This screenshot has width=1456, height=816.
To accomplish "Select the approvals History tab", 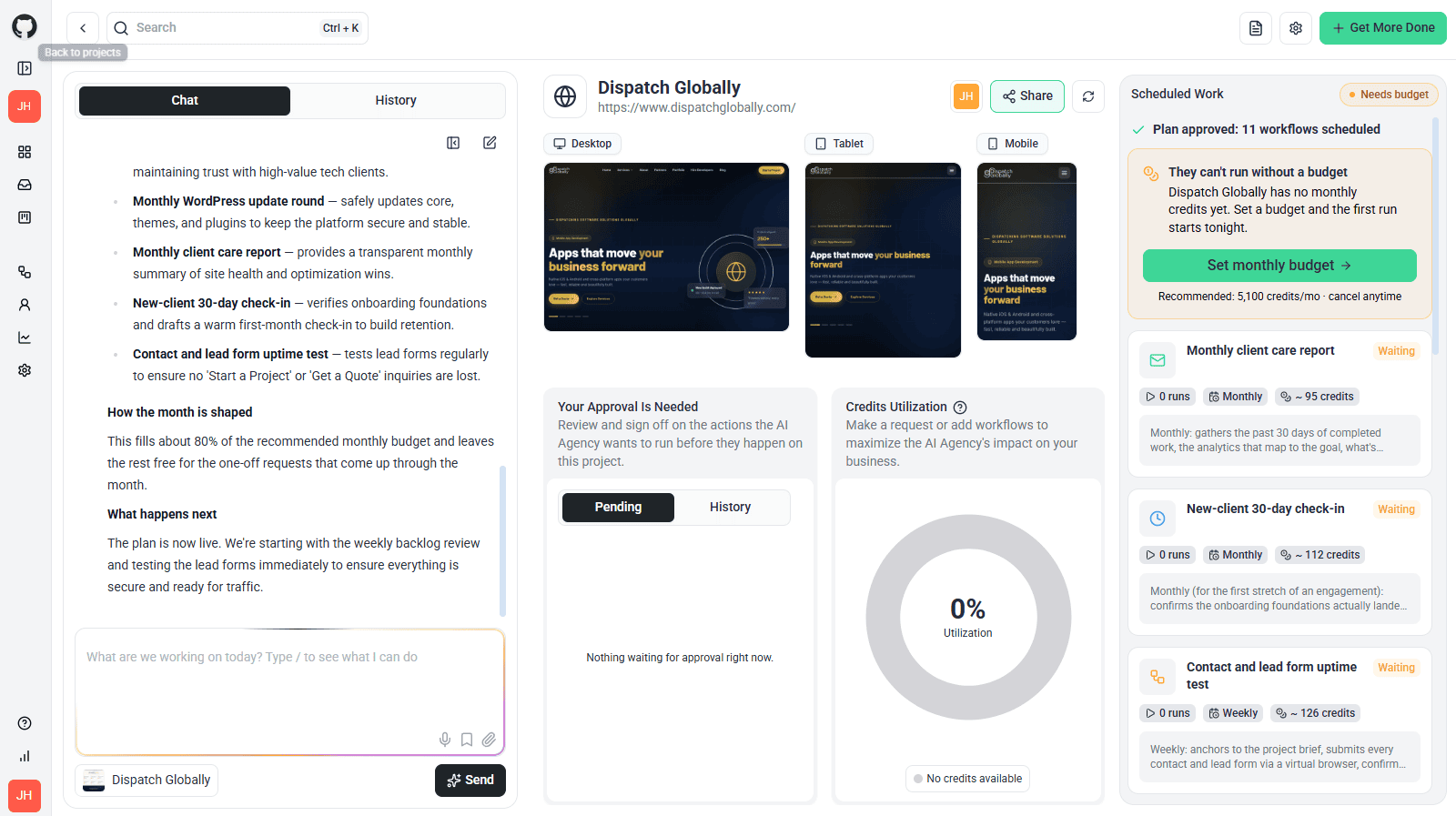I will click(x=731, y=508).
